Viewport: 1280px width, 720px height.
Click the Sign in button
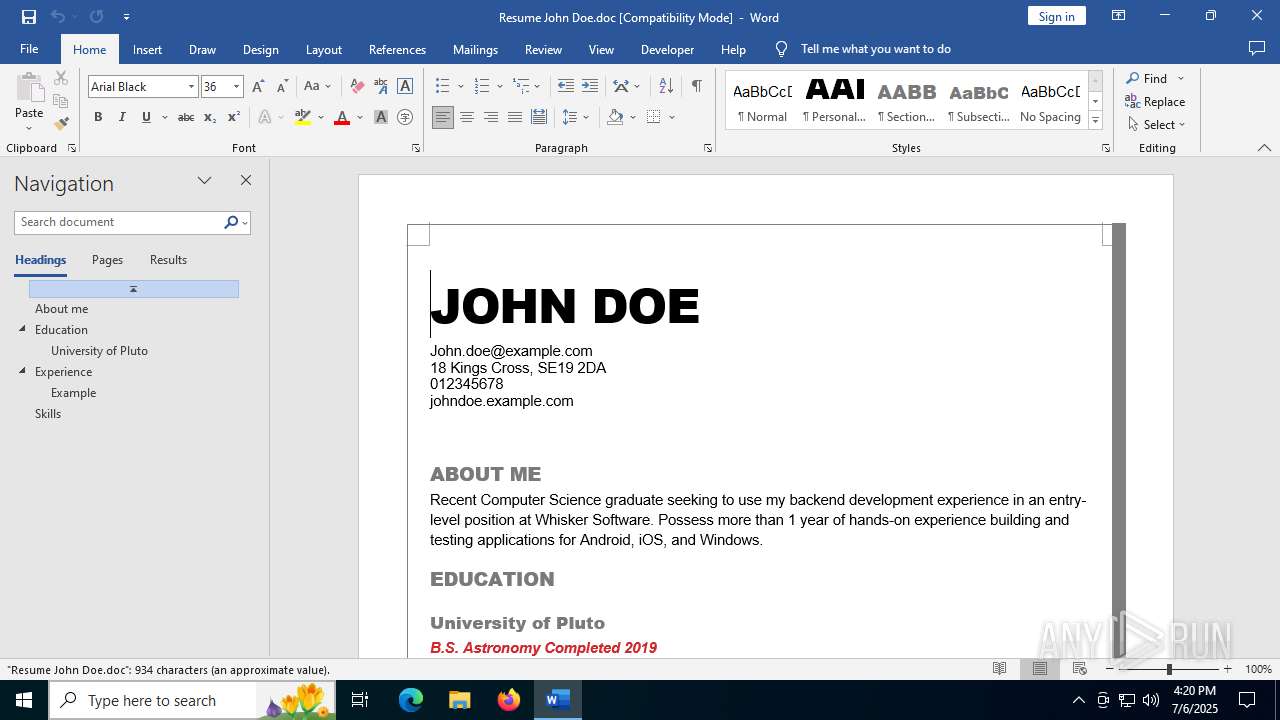1056,16
